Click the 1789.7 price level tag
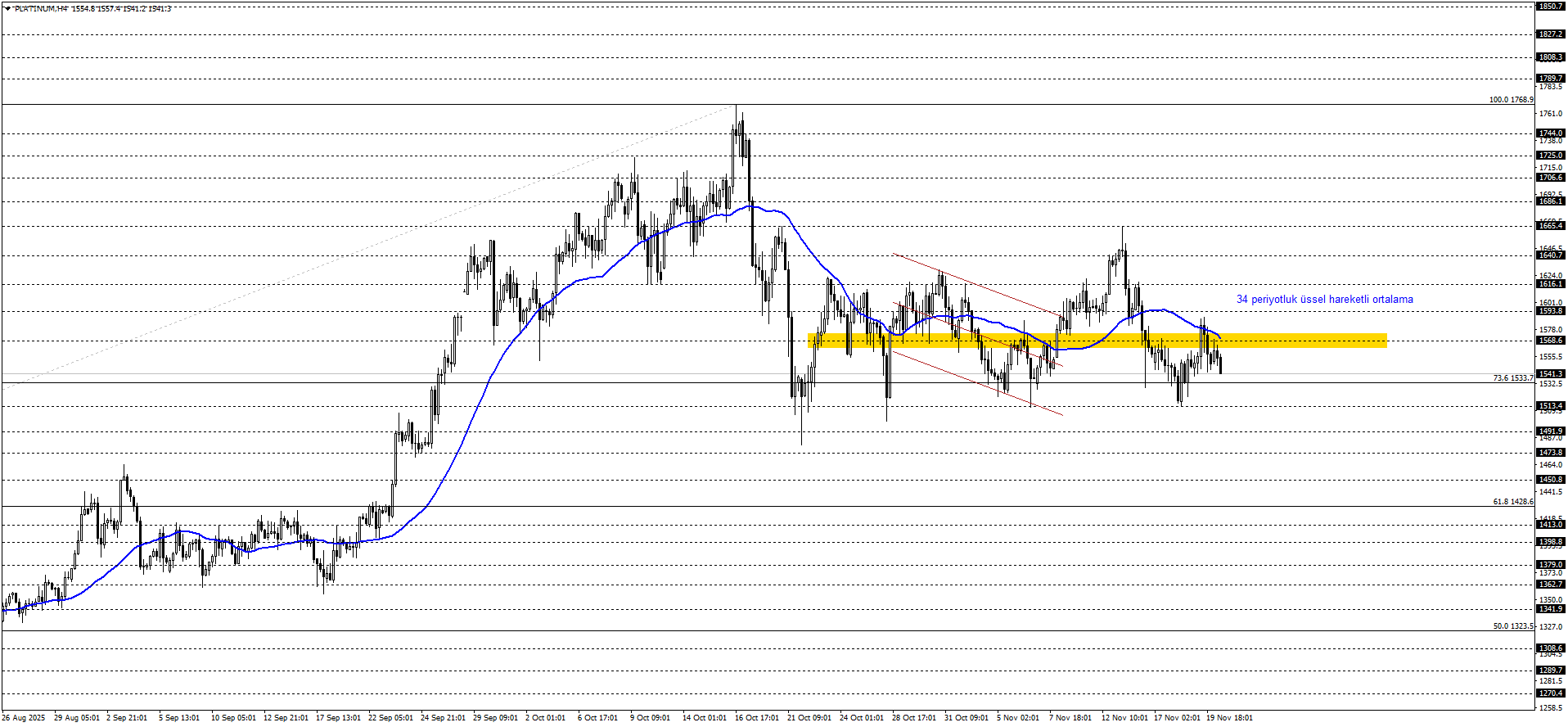 [1550, 79]
